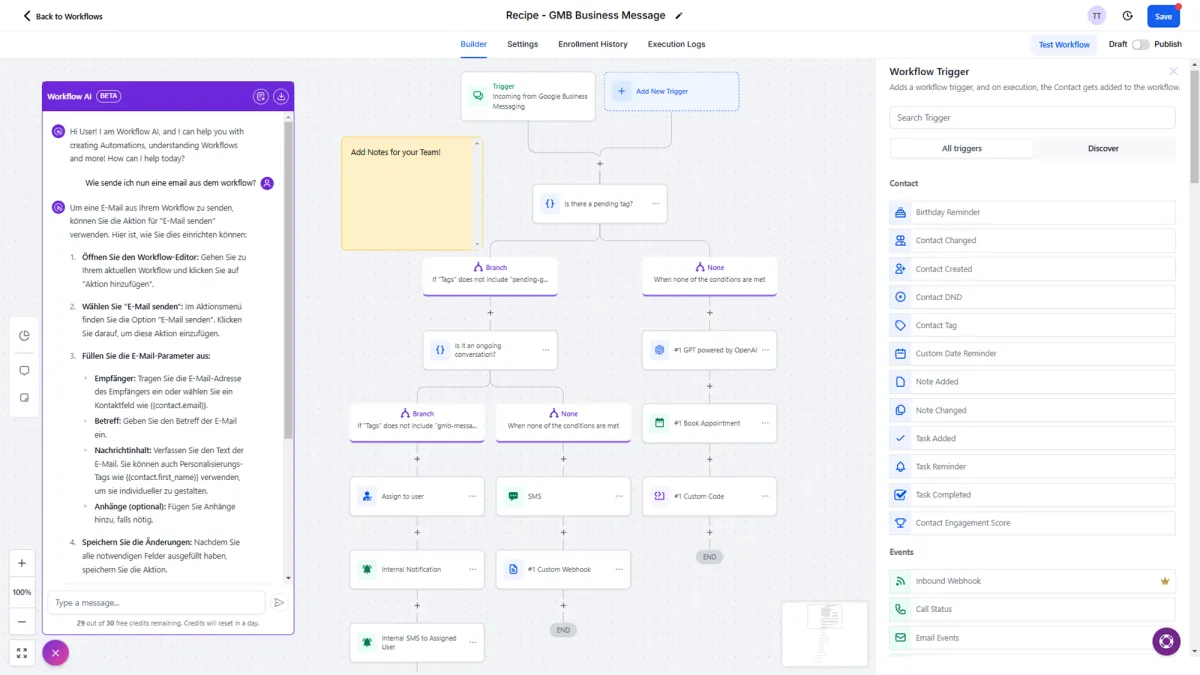Open options menu on 'Is there a pending tag?' node

pos(656,203)
